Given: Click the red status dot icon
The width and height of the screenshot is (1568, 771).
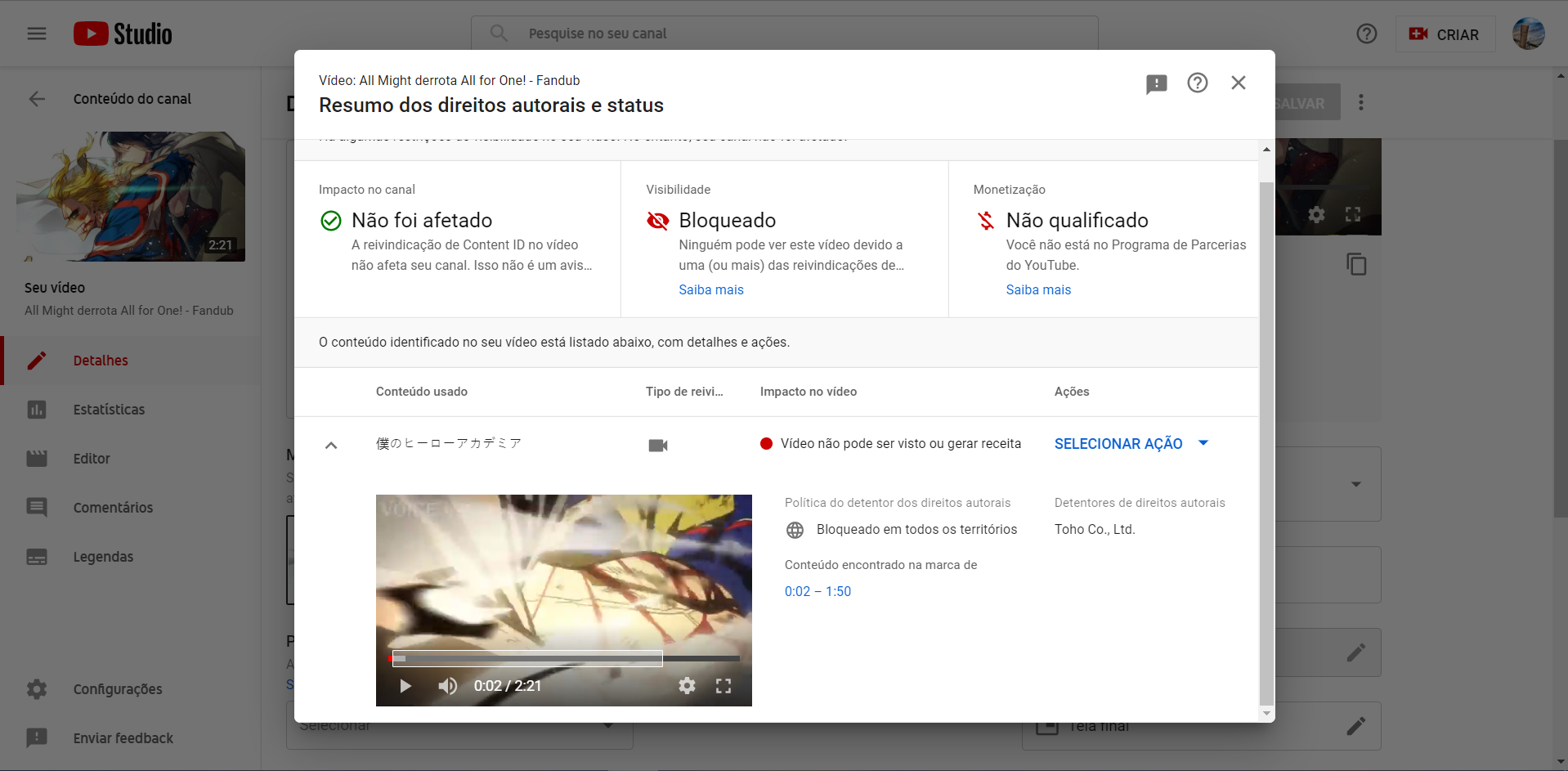Looking at the screenshot, I should pos(766,444).
